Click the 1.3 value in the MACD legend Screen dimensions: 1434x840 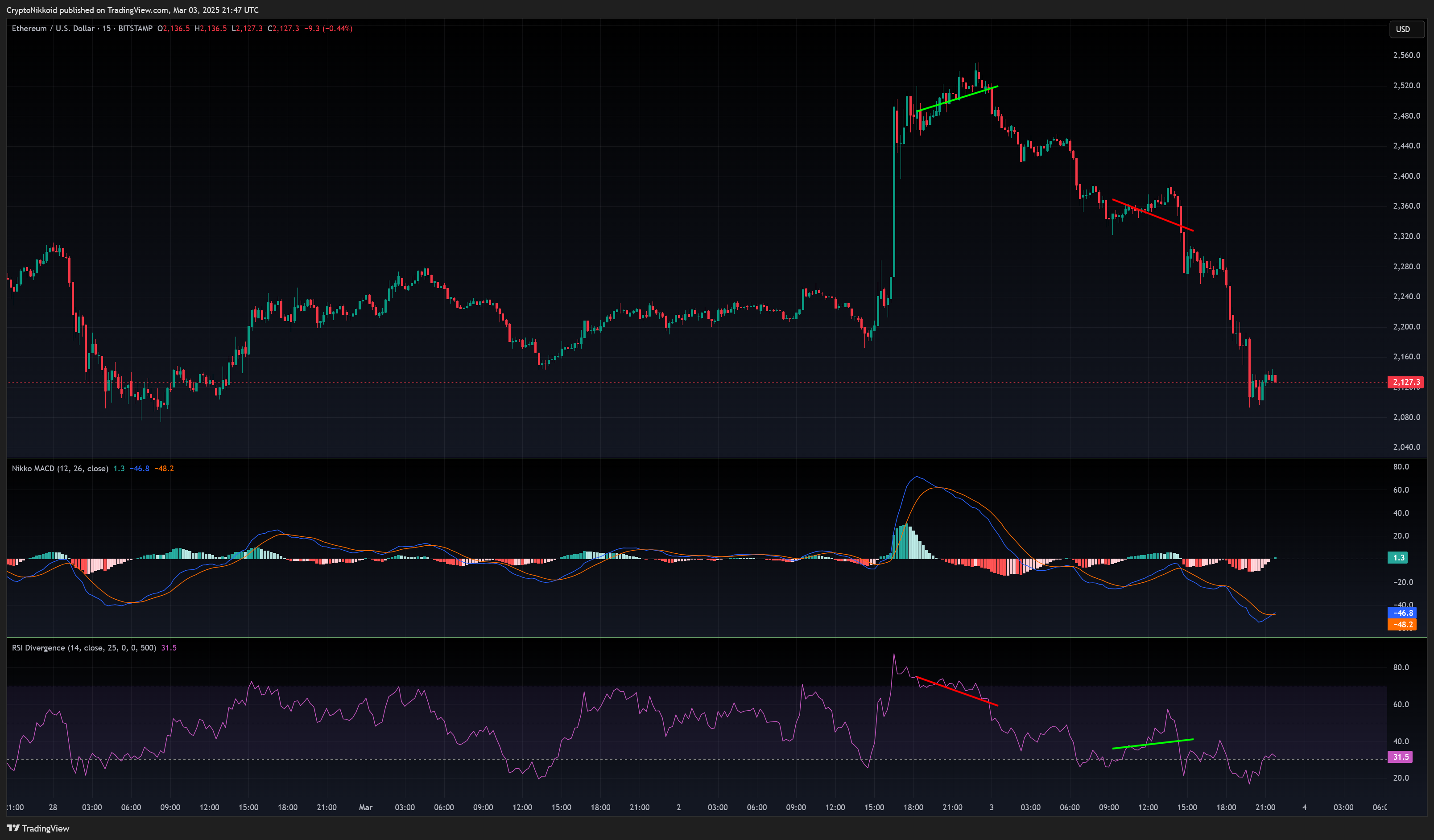tap(119, 469)
